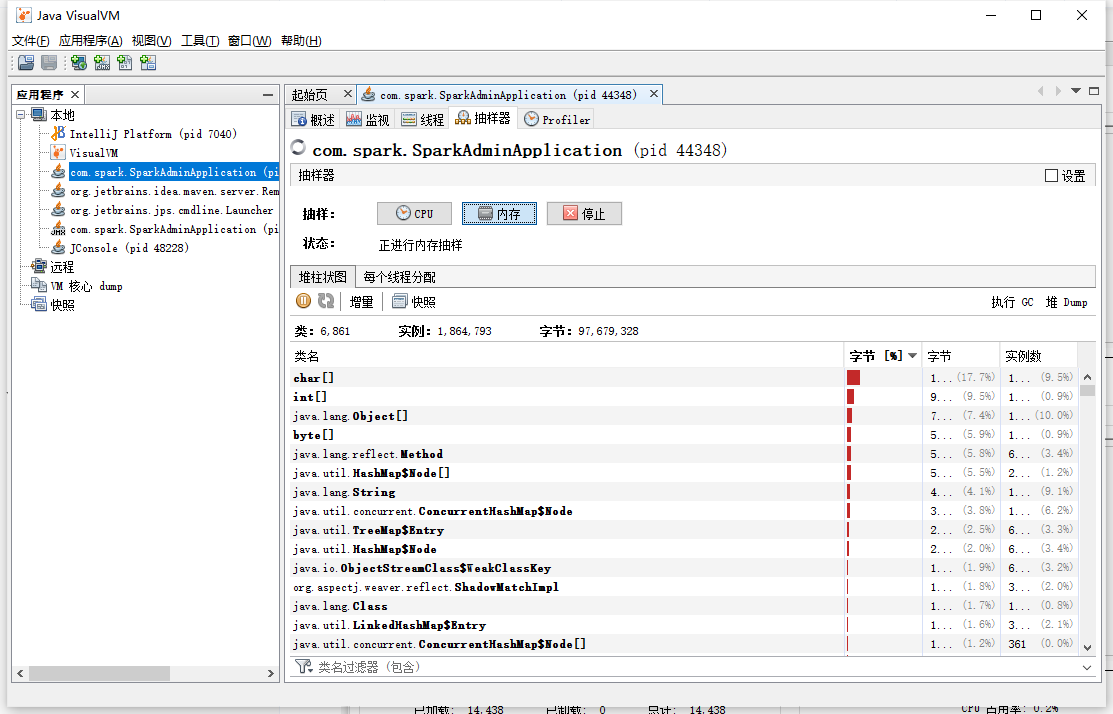Click the 实例数 column header
1113x714 pixels.
[1038, 356]
